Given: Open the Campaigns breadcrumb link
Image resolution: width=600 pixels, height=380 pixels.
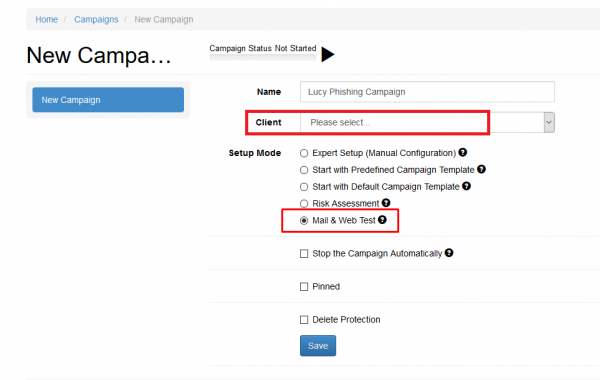Looking at the screenshot, I should [x=96, y=20].
